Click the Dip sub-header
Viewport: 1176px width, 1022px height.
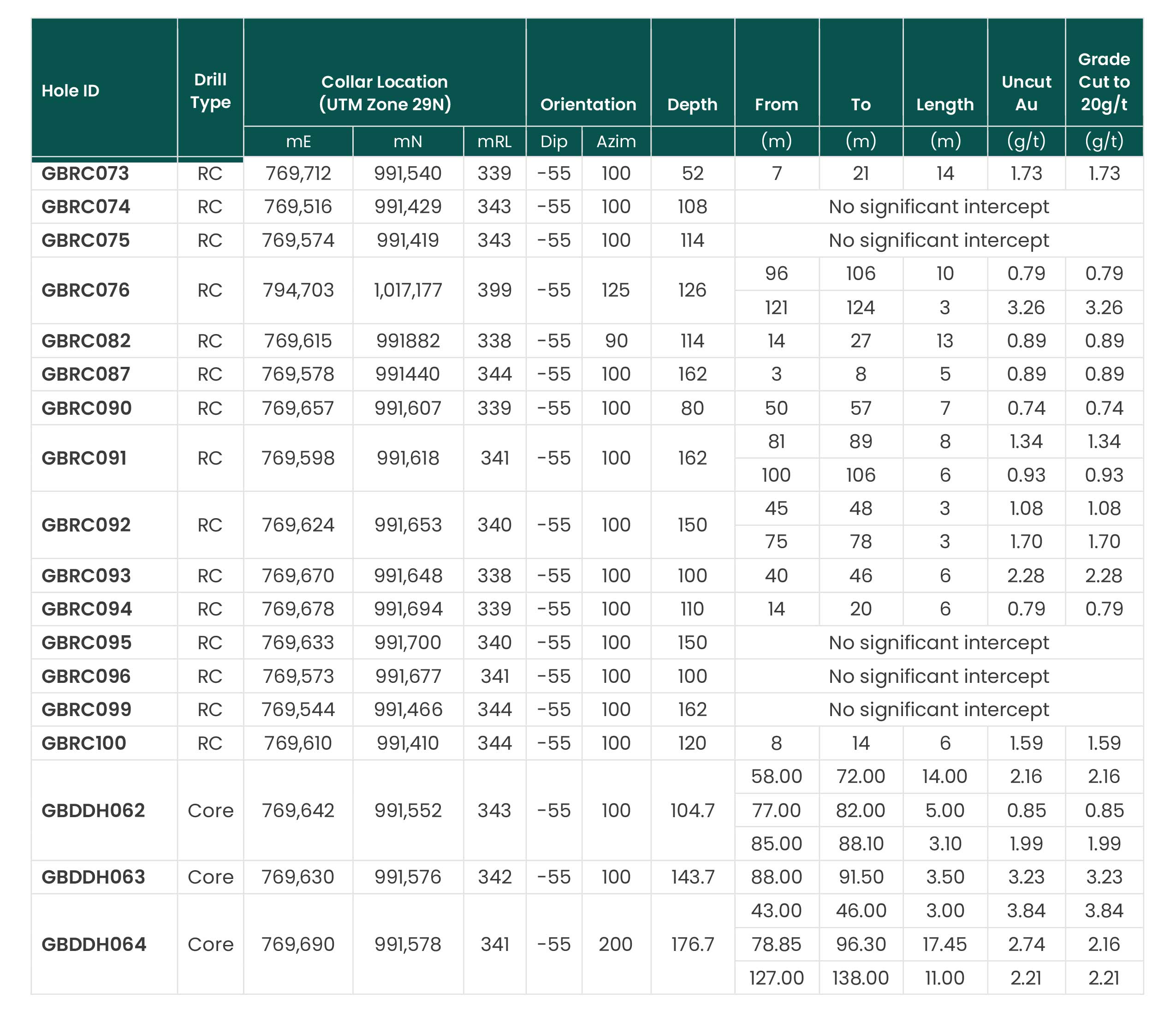tap(553, 142)
